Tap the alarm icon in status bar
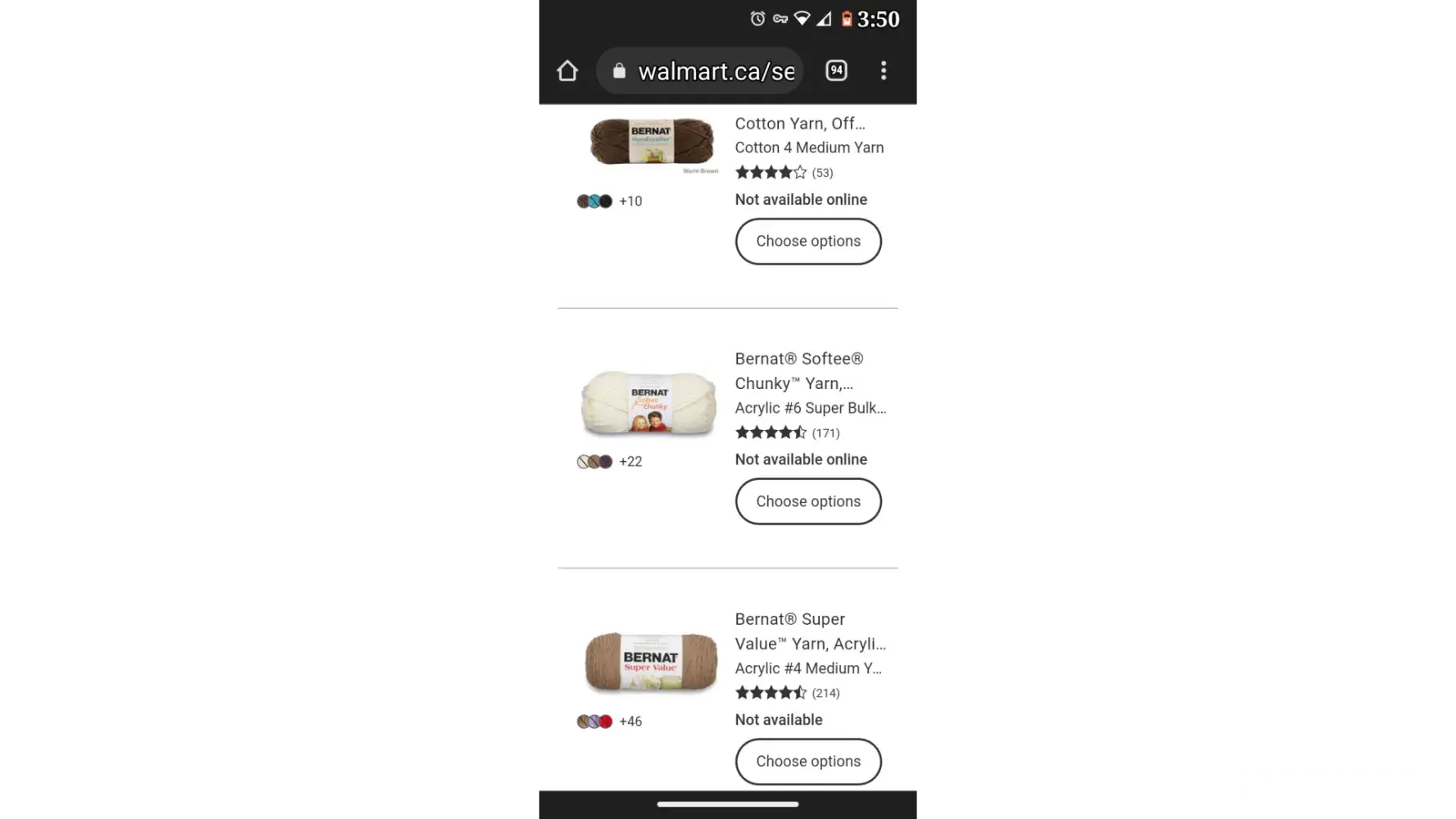 [757, 18]
